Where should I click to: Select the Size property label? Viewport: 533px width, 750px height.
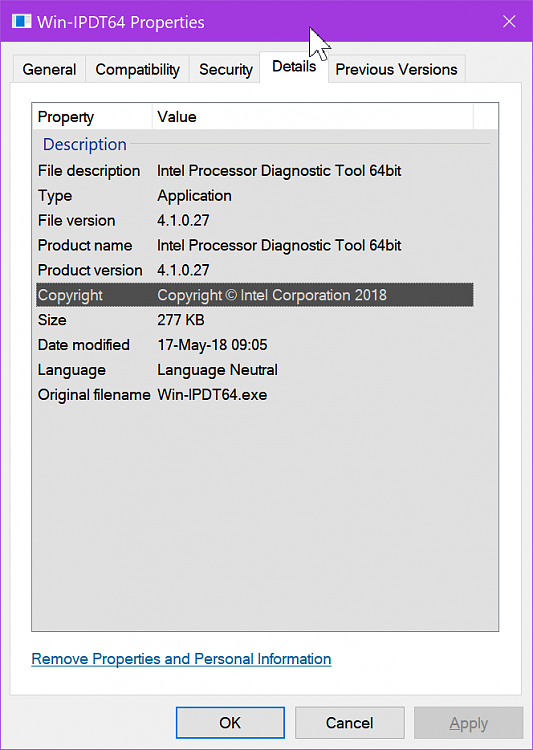coord(52,320)
